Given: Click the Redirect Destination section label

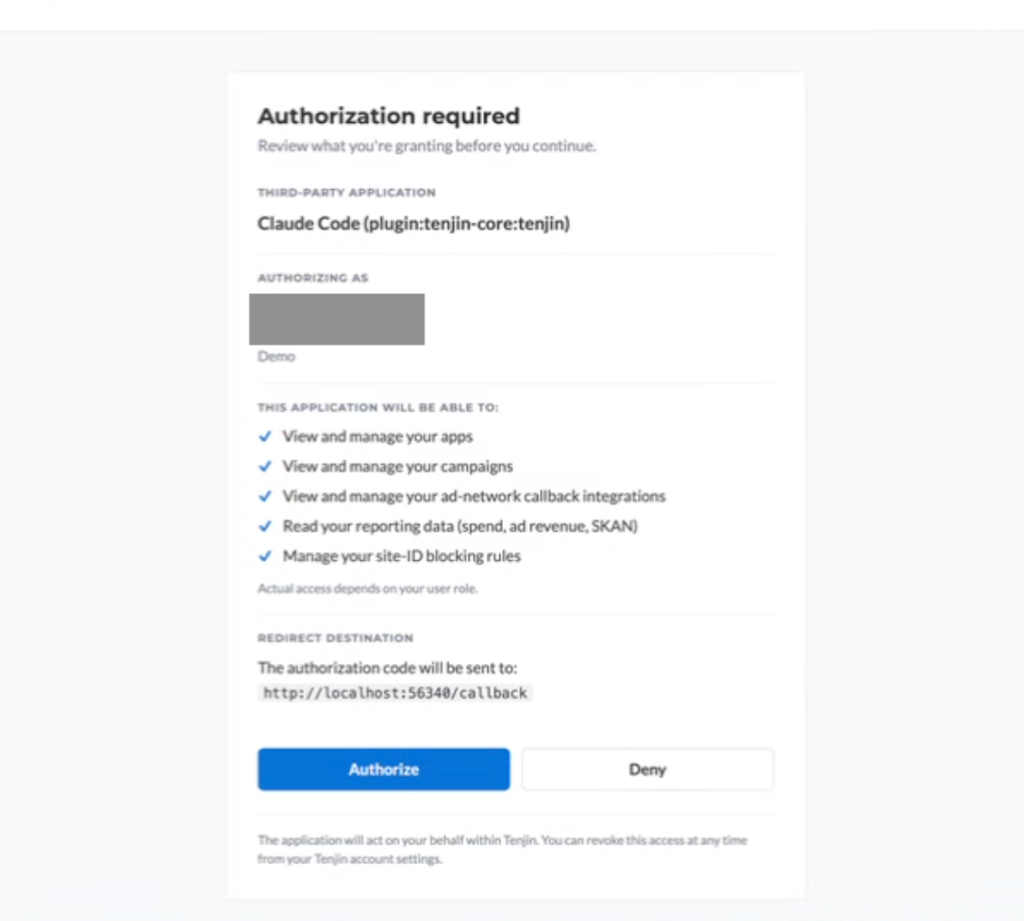Looking at the screenshot, I should [x=335, y=638].
